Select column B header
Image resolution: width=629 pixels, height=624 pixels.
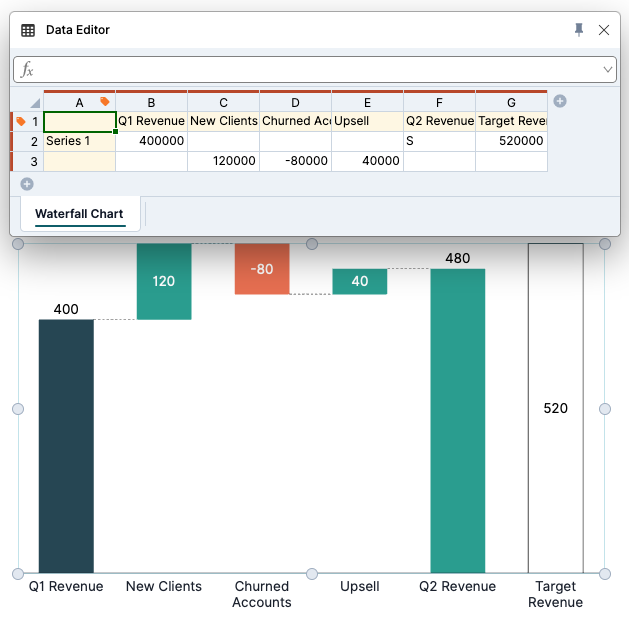(x=151, y=102)
